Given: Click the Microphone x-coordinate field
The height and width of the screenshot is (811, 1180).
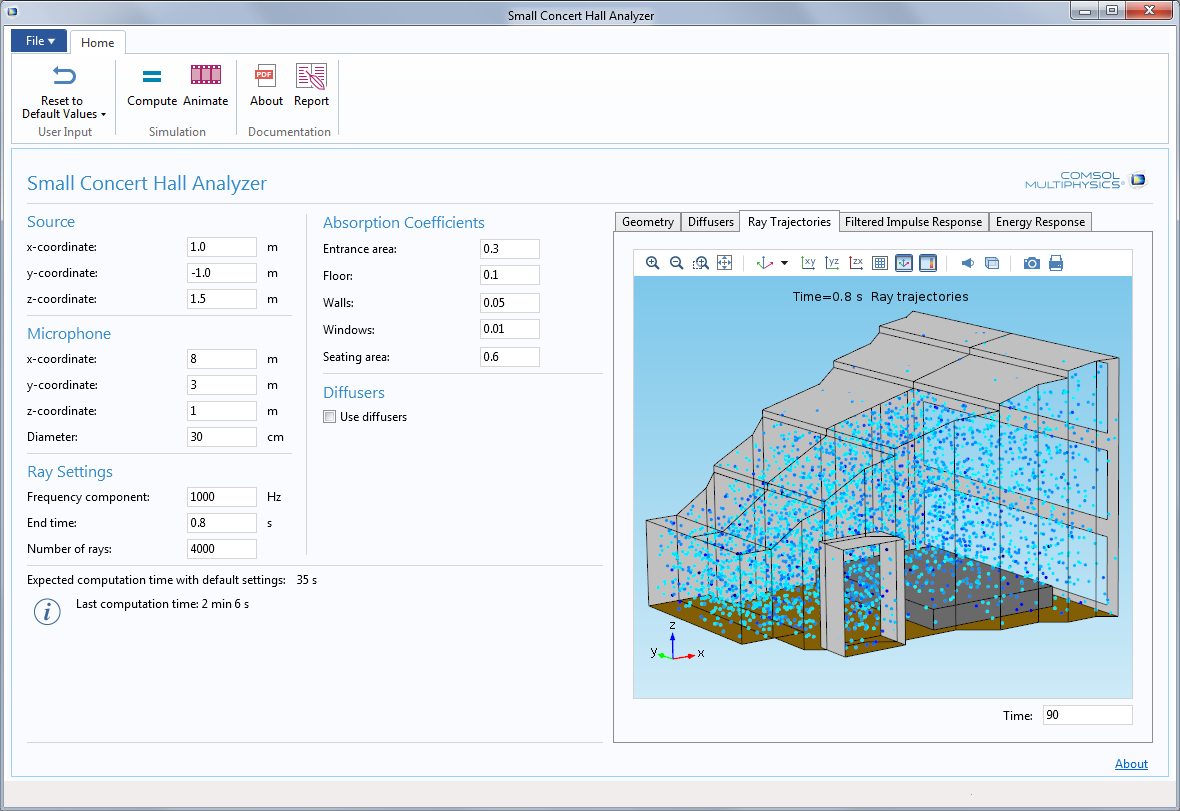Looking at the screenshot, I should click(x=222, y=359).
